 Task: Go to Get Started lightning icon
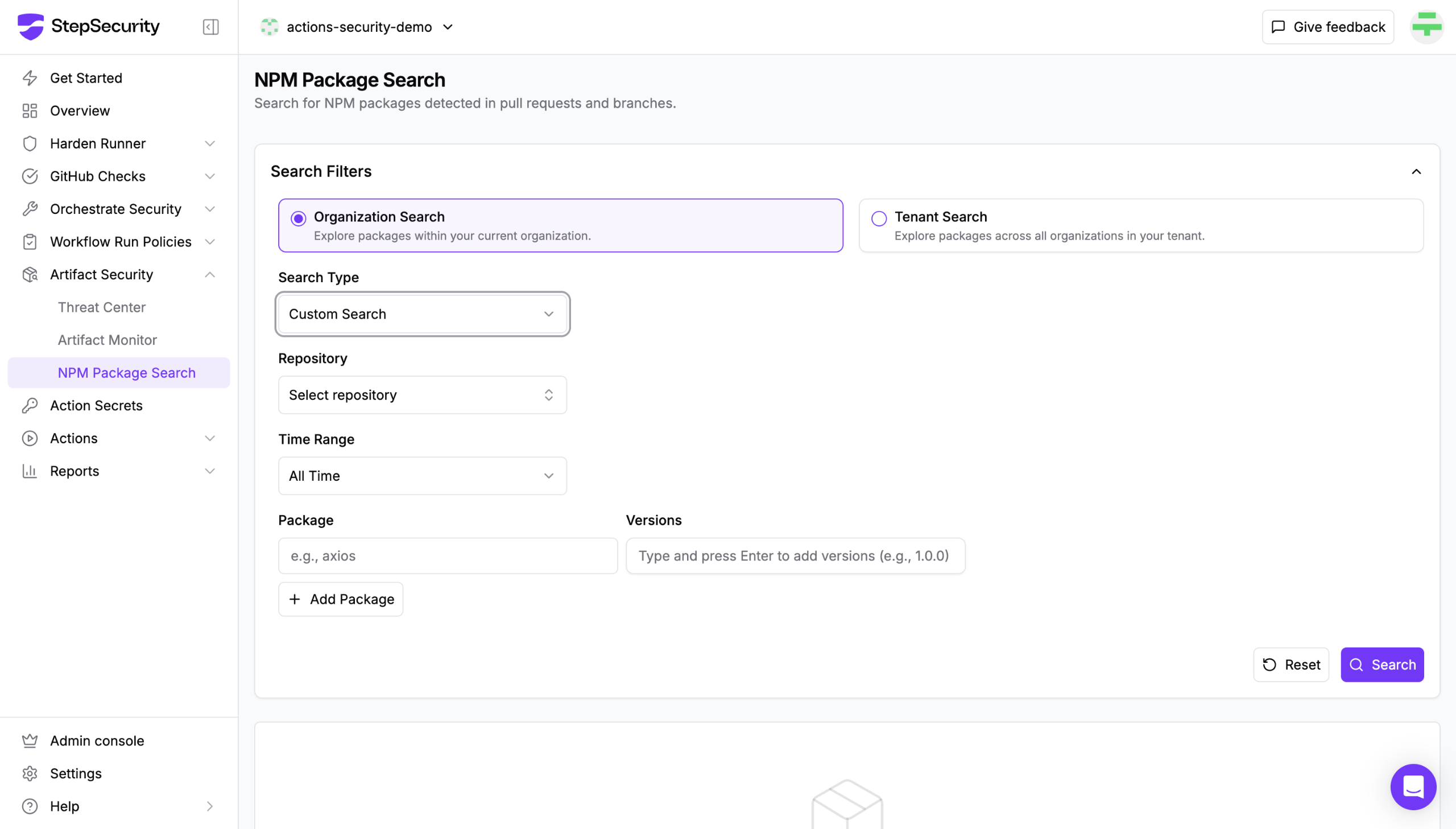click(x=30, y=78)
